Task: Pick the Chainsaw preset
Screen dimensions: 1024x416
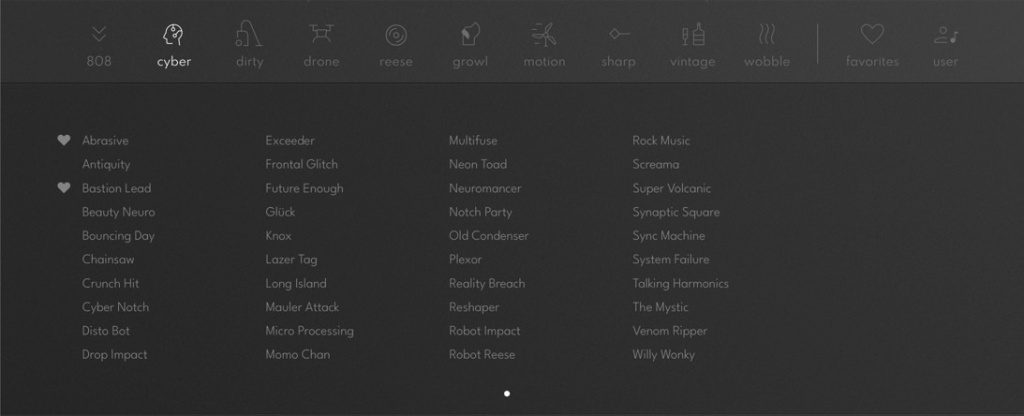Action: click(x=108, y=259)
